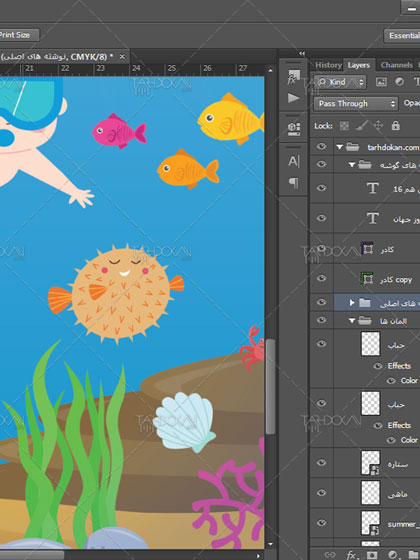420x560 pixels.
Task: Switch to the Channels tab
Action: [x=396, y=65]
